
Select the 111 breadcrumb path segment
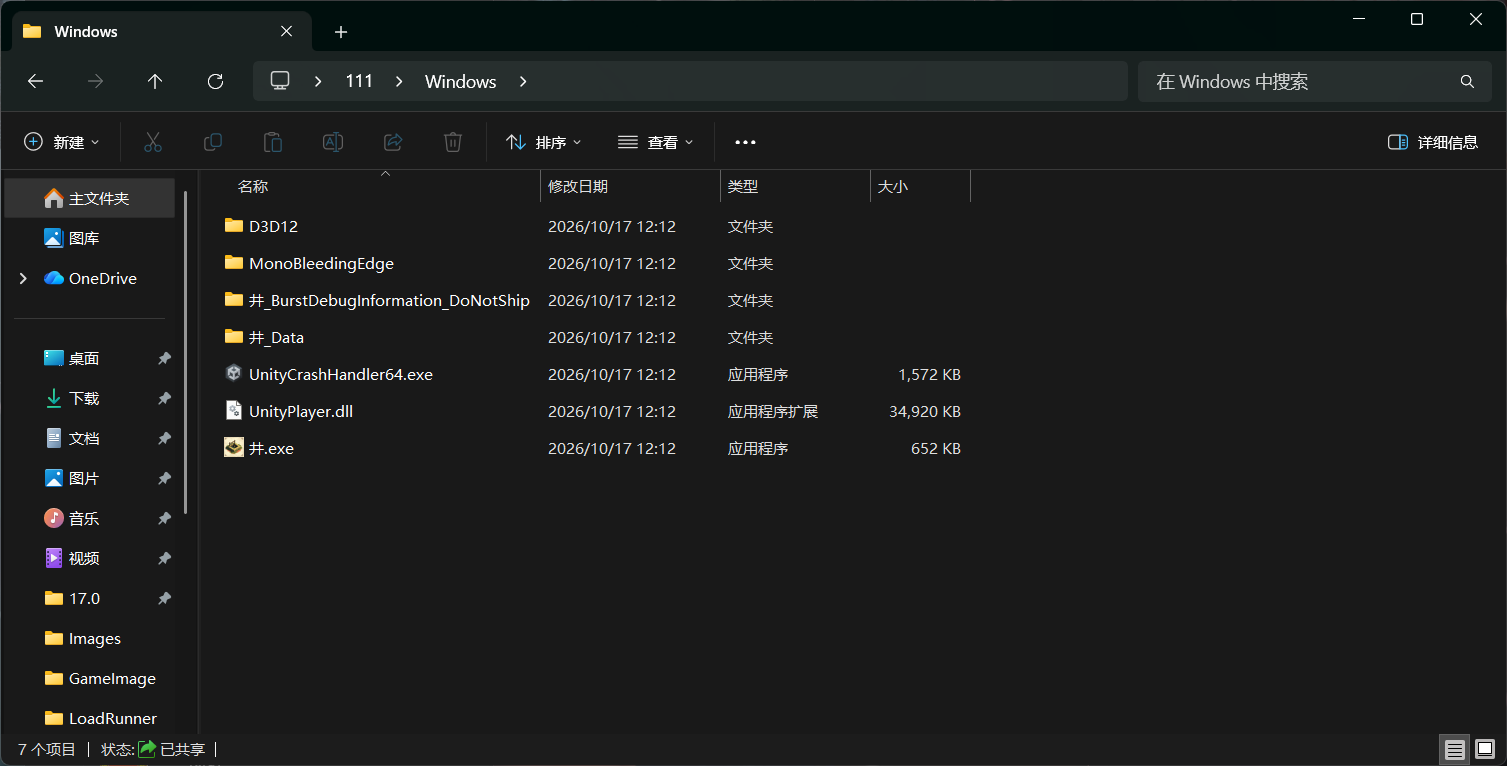[x=359, y=81]
